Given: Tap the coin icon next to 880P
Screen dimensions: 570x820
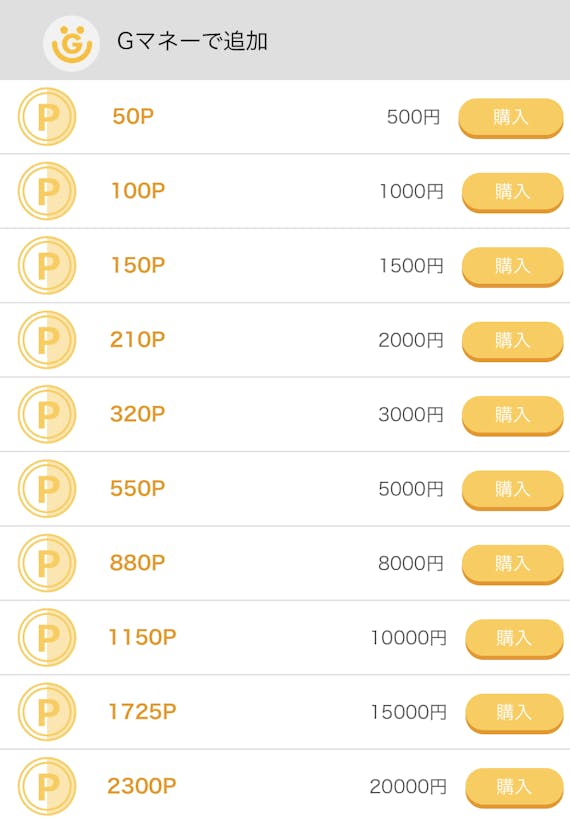Looking at the screenshot, I should [47, 563].
